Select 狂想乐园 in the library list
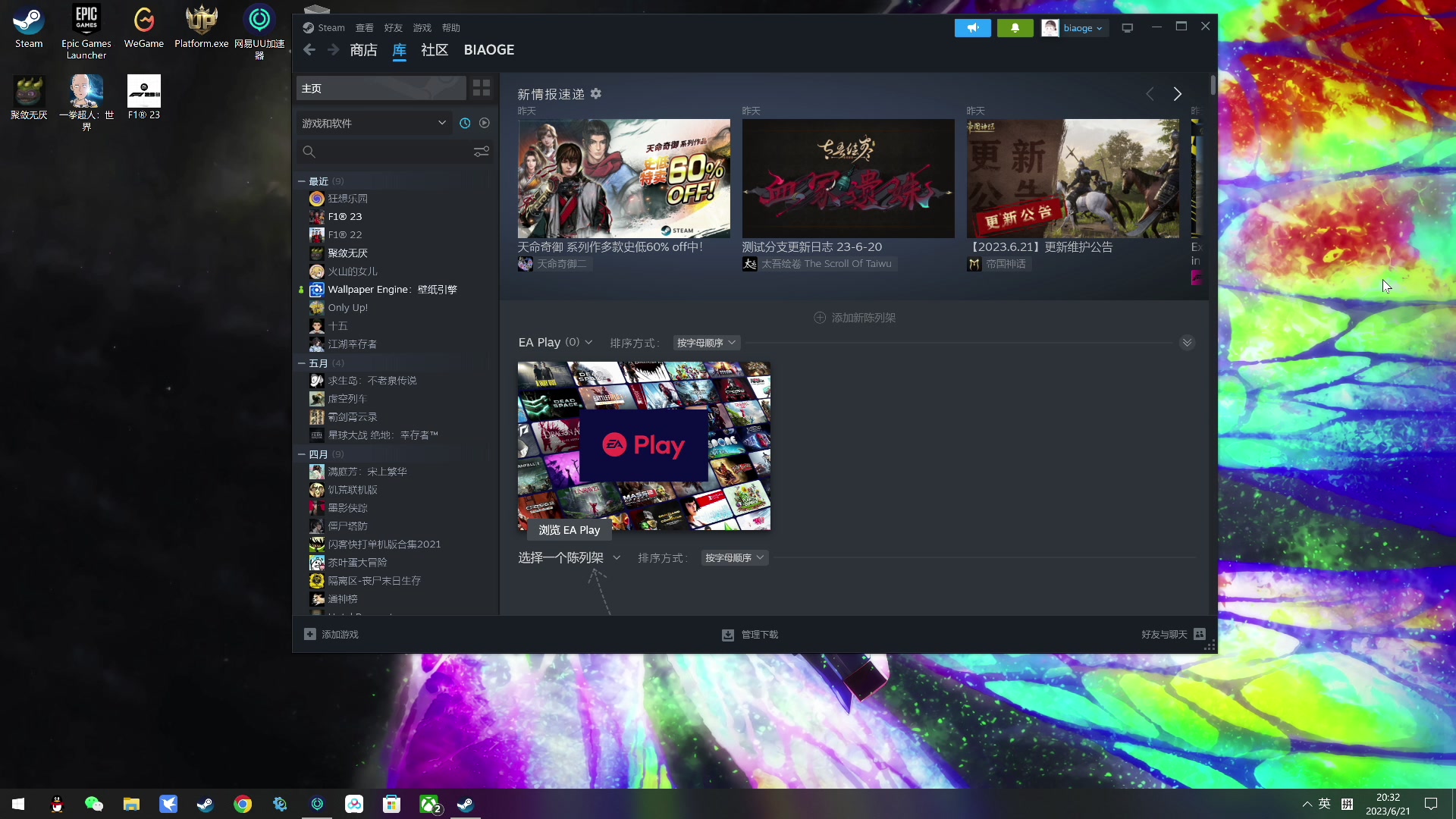 click(x=347, y=199)
